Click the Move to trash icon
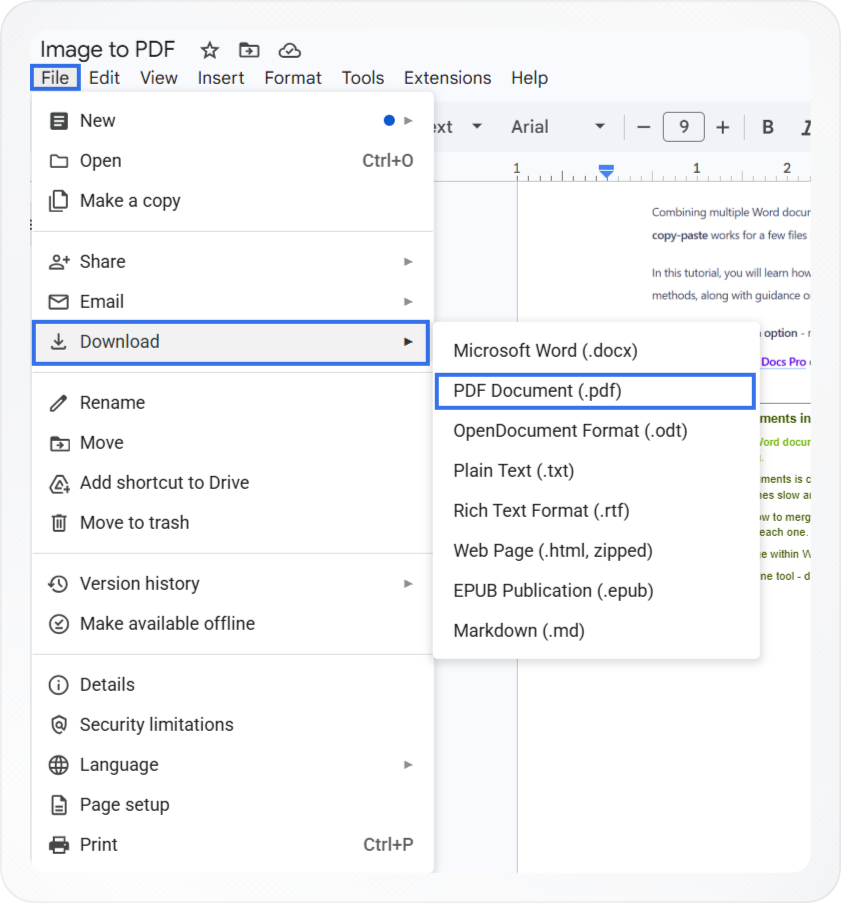This screenshot has height=903, width=841. click(60, 523)
